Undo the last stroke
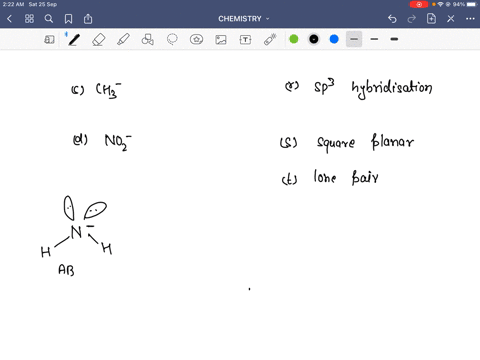Viewport: 480px width, 360px height. click(392, 19)
